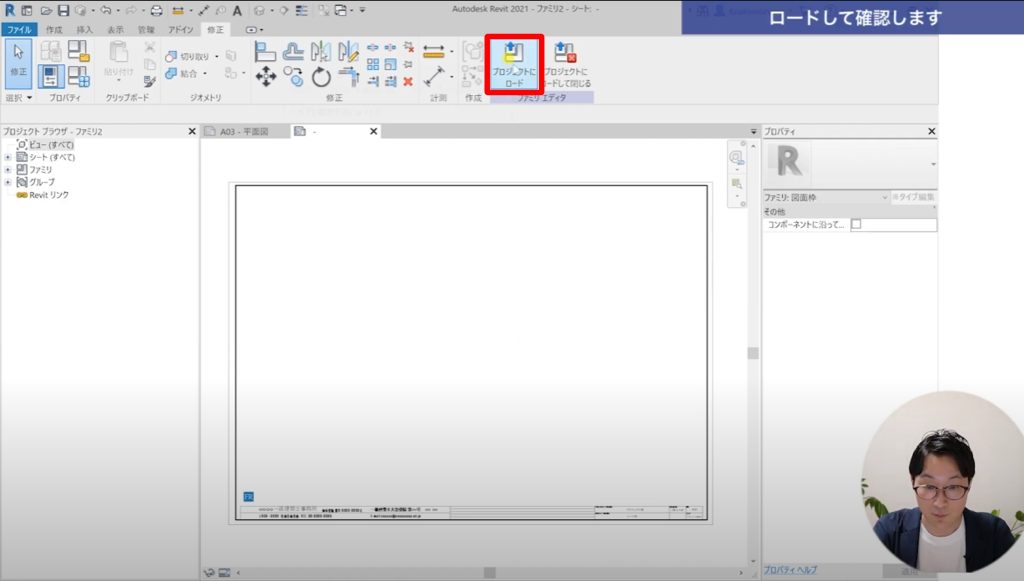This screenshot has height=581, width=1024.
Task: Open the 挿入 ribbon tab
Action: (85, 30)
